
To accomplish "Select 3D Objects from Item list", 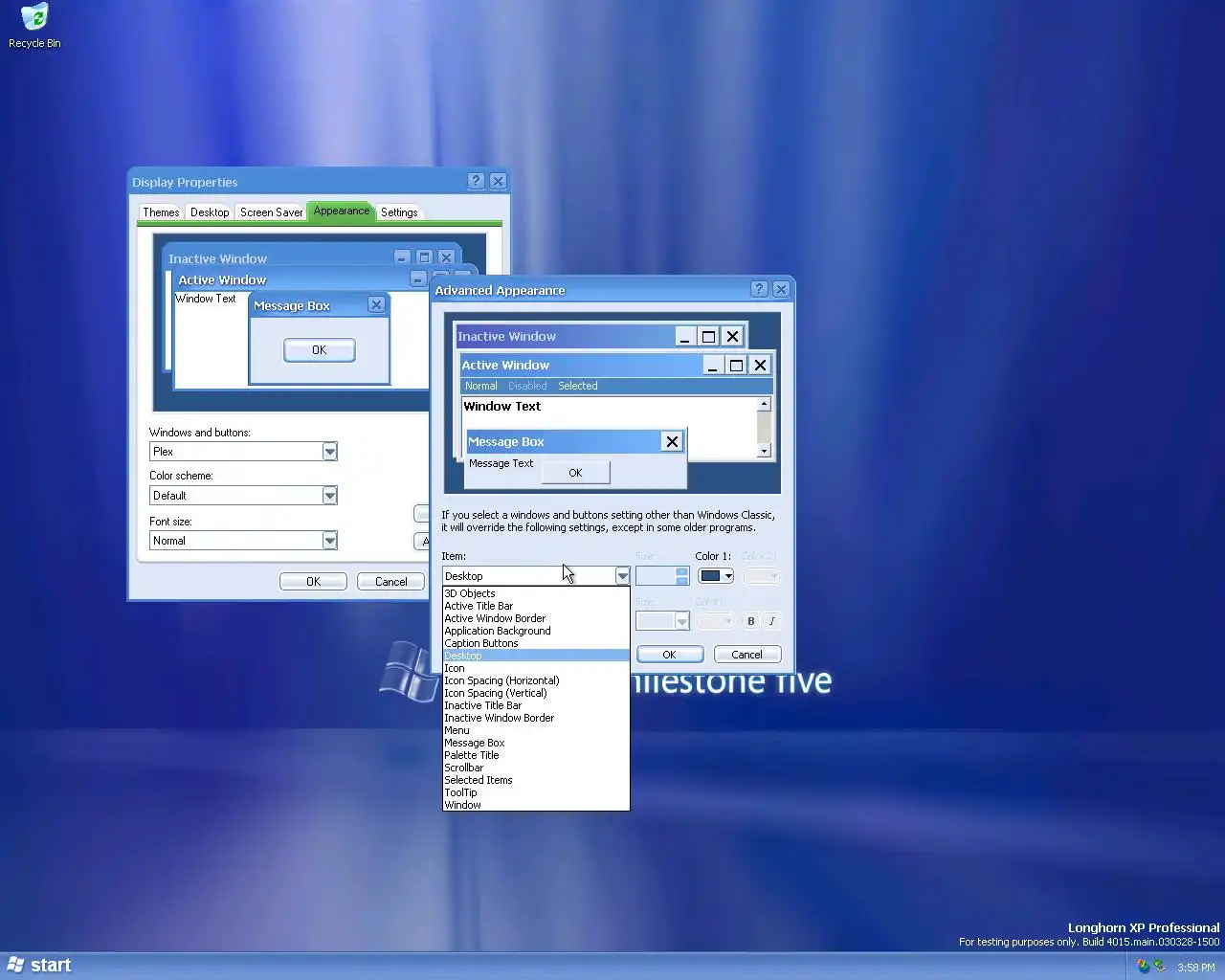I will coord(536,593).
